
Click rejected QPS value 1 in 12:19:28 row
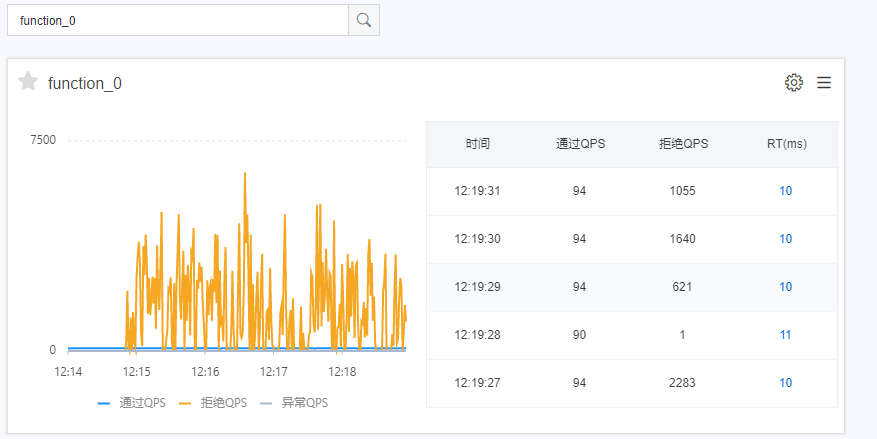pyautogui.click(x=682, y=335)
